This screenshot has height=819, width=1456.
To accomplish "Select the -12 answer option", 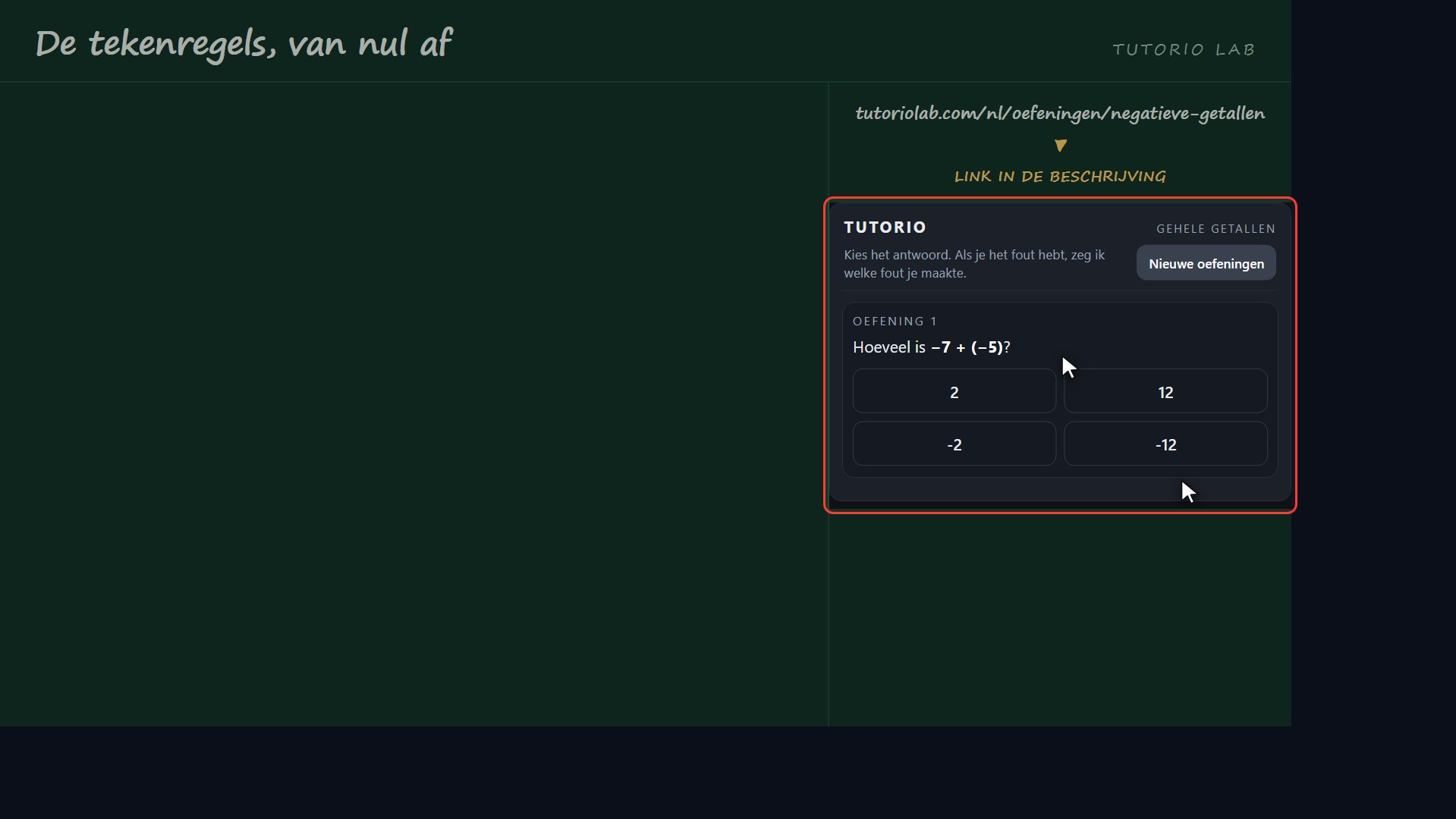I will click(x=1165, y=444).
